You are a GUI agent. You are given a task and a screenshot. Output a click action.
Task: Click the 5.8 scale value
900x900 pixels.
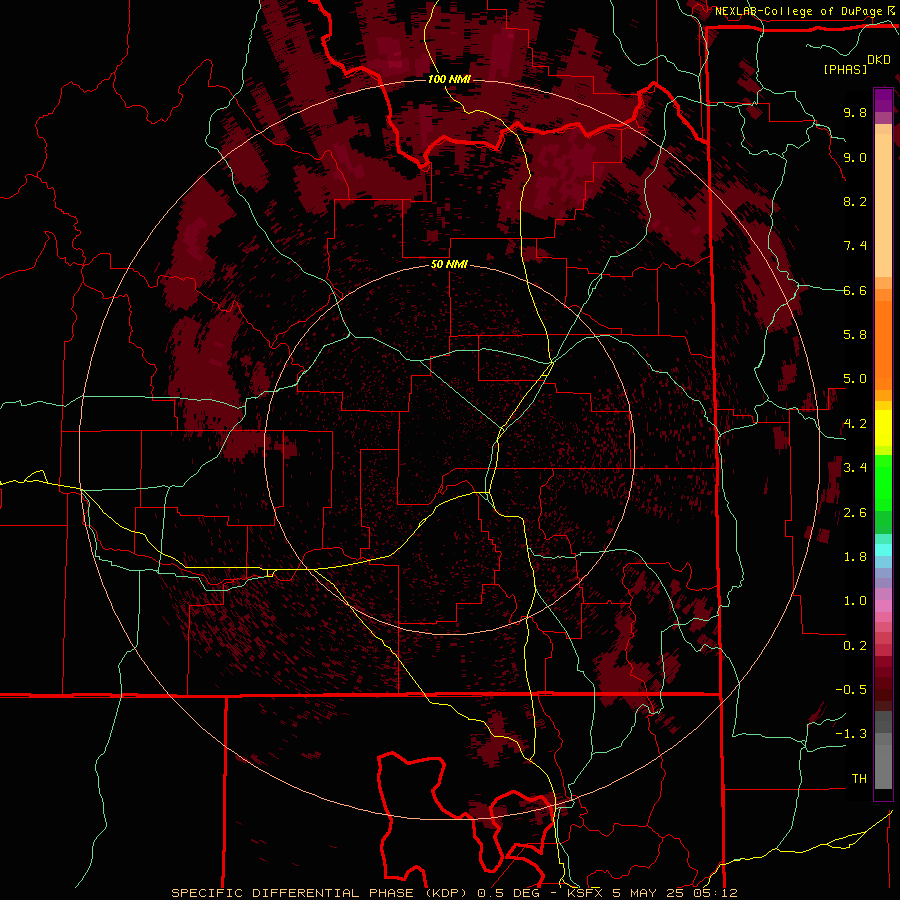click(x=855, y=335)
